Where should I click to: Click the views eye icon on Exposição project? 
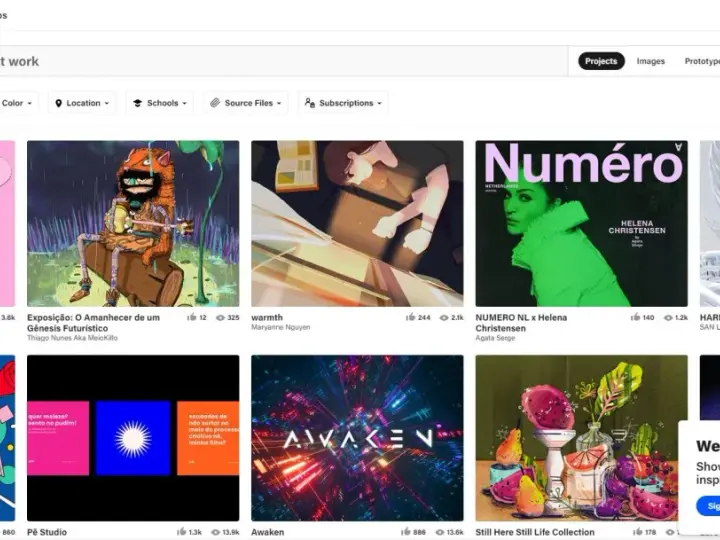coord(220,318)
